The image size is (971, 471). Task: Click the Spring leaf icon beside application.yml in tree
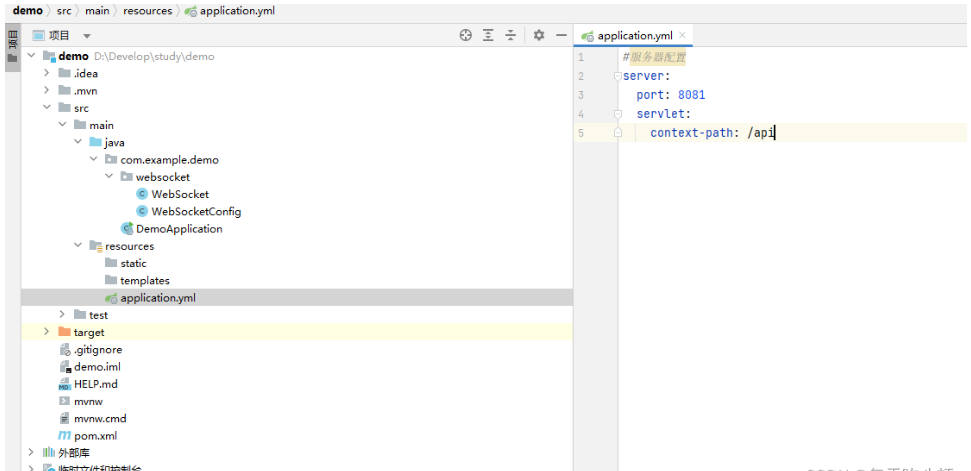point(111,298)
